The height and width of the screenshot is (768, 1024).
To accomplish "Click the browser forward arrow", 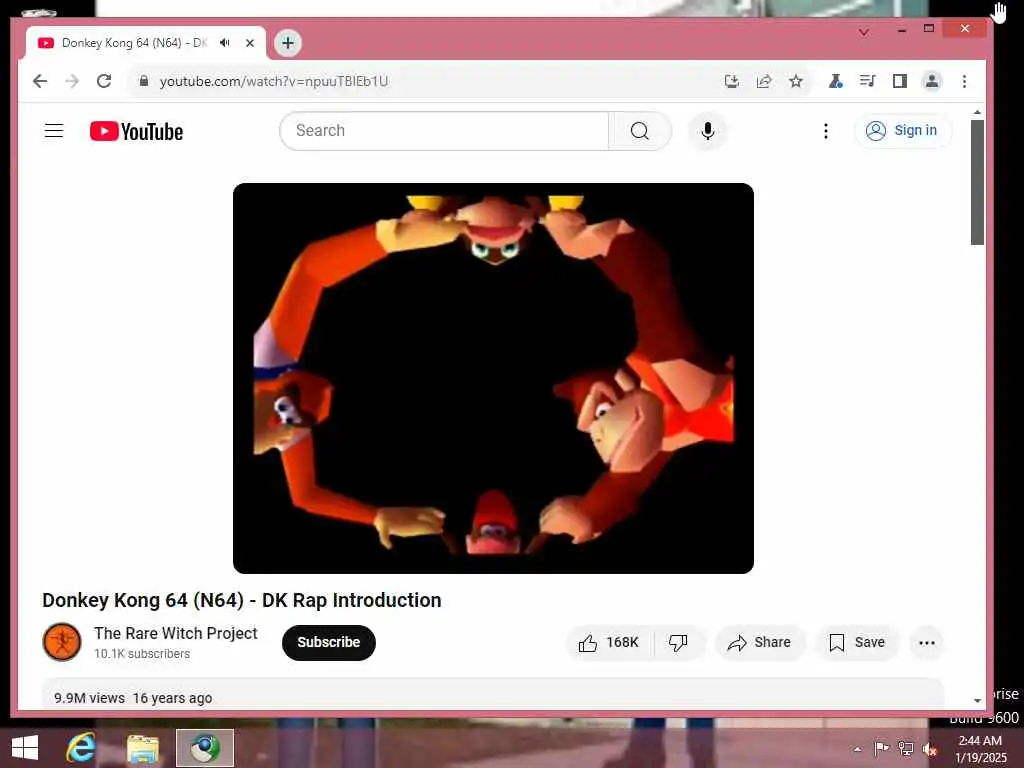I will point(72,81).
